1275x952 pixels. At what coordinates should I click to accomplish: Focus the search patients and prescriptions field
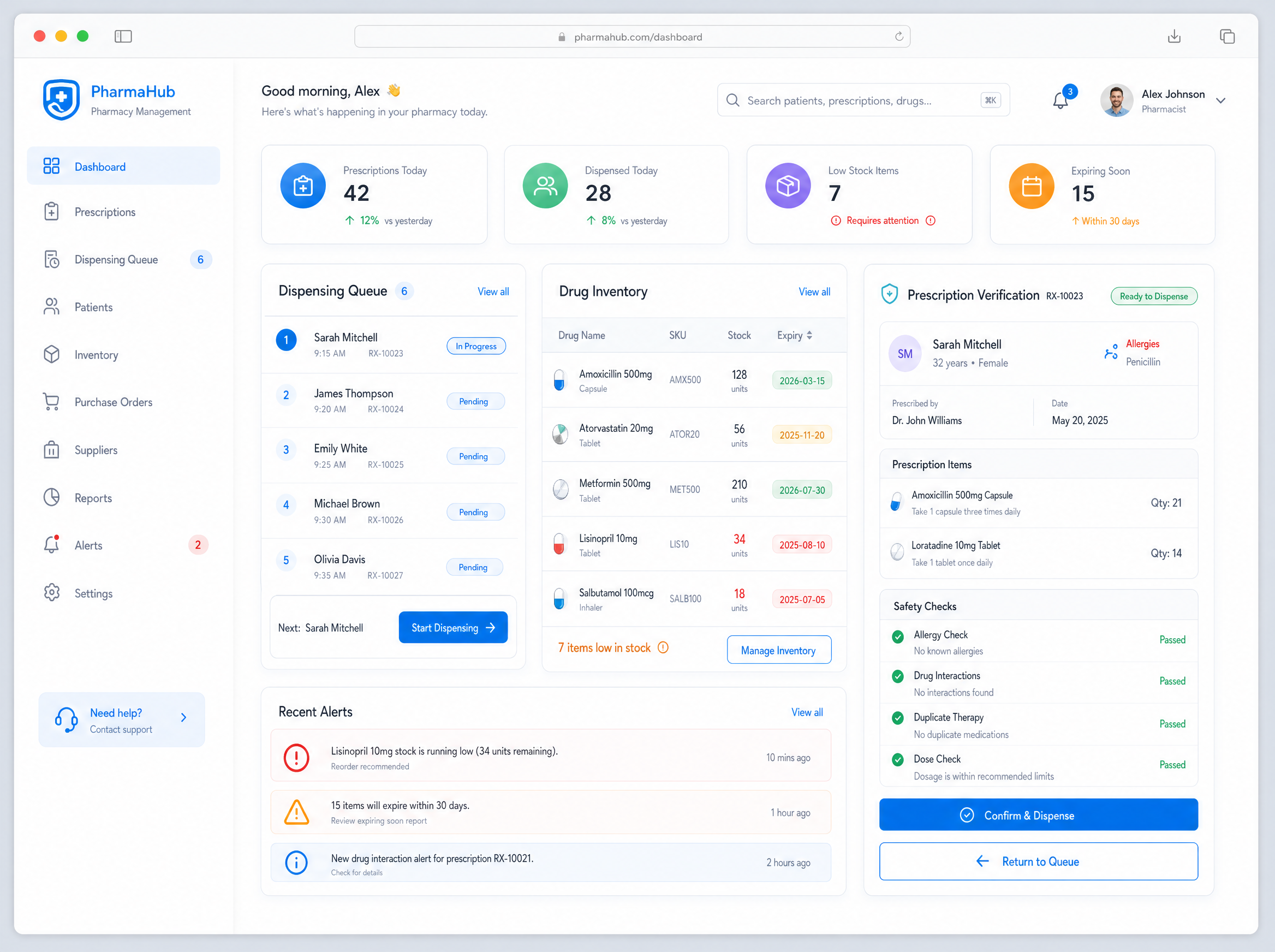pyautogui.click(x=863, y=100)
